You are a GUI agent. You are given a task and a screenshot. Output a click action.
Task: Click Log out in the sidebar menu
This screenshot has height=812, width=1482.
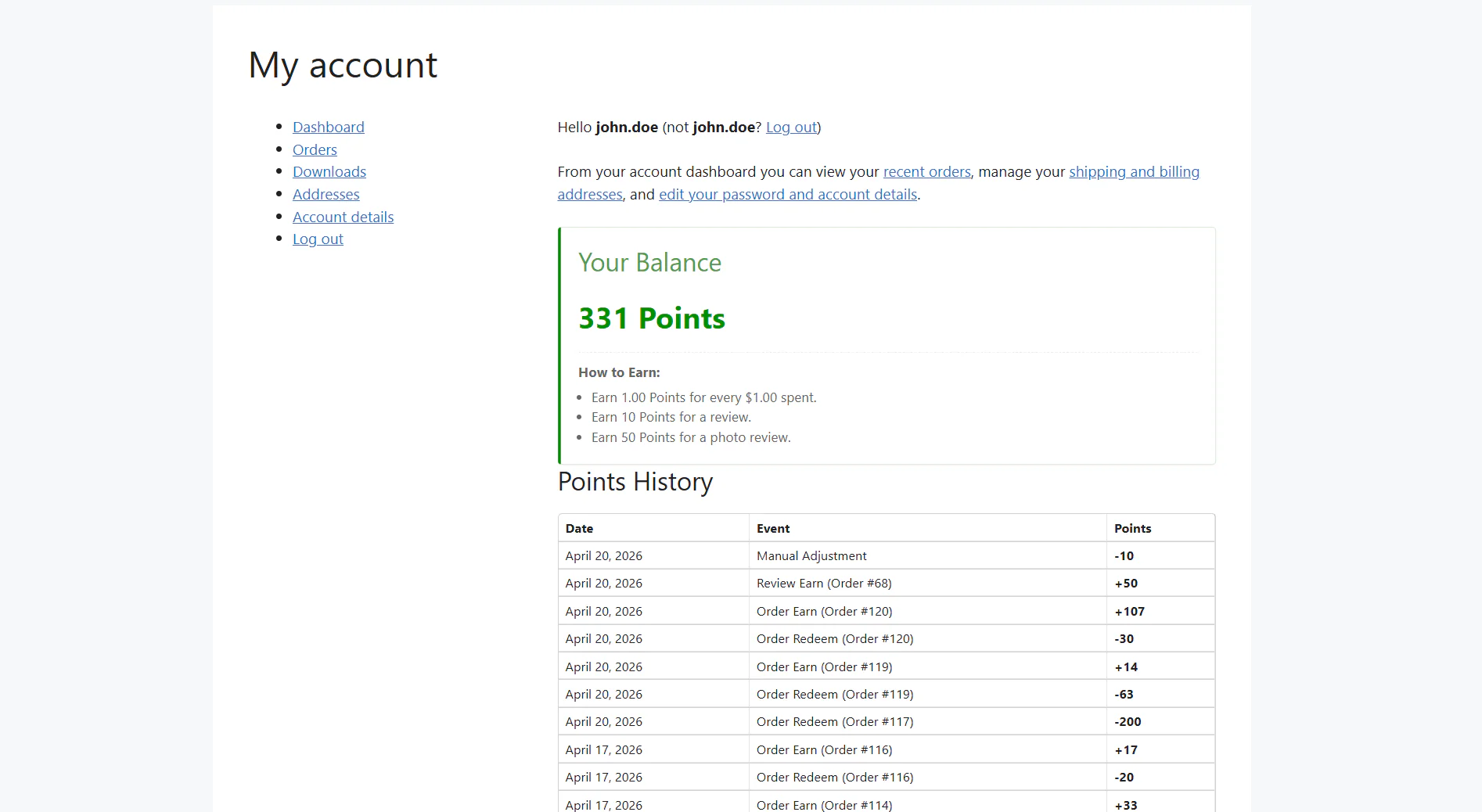[x=318, y=239]
